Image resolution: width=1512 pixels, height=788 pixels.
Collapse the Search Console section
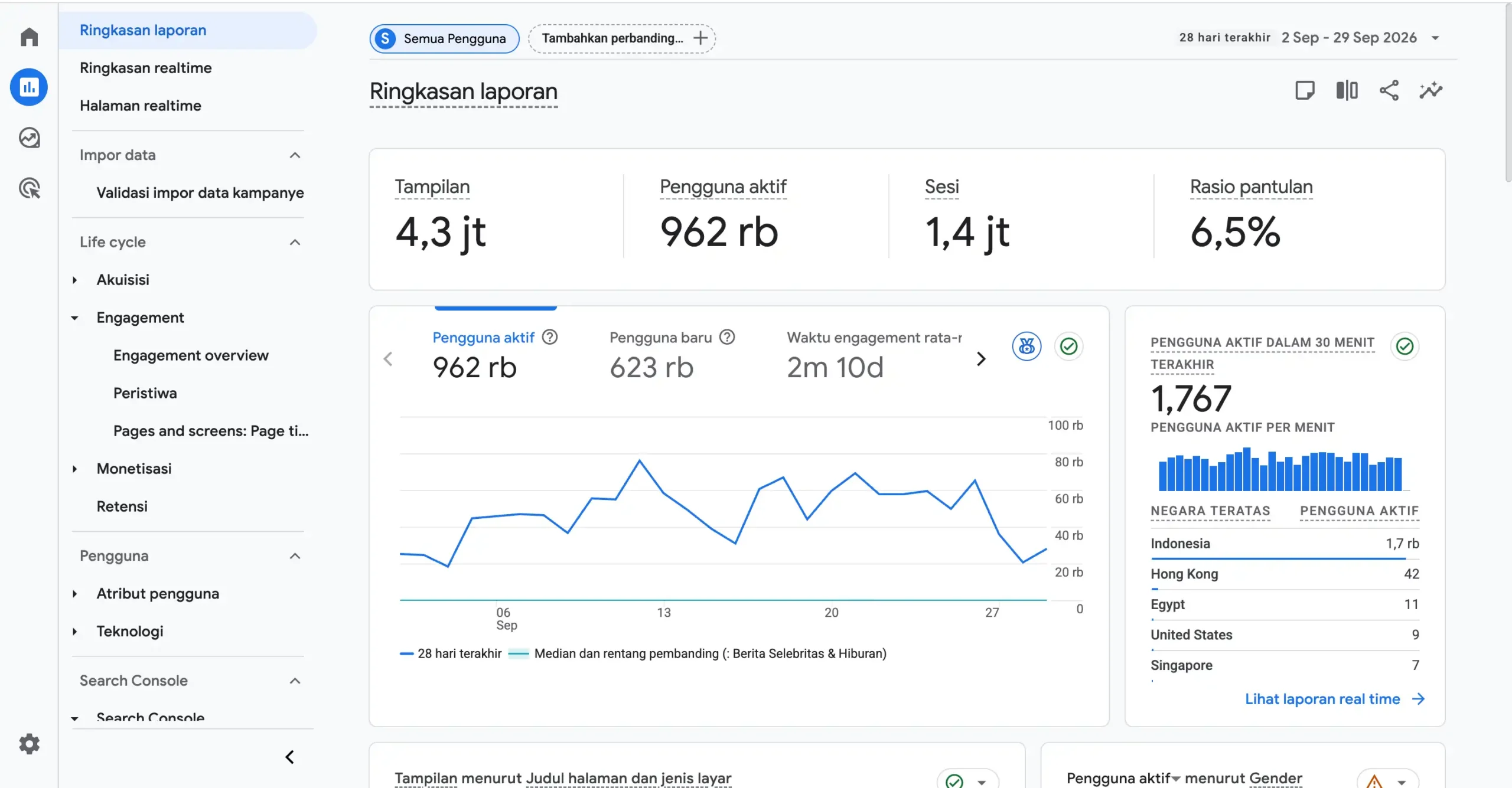click(x=295, y=681)
